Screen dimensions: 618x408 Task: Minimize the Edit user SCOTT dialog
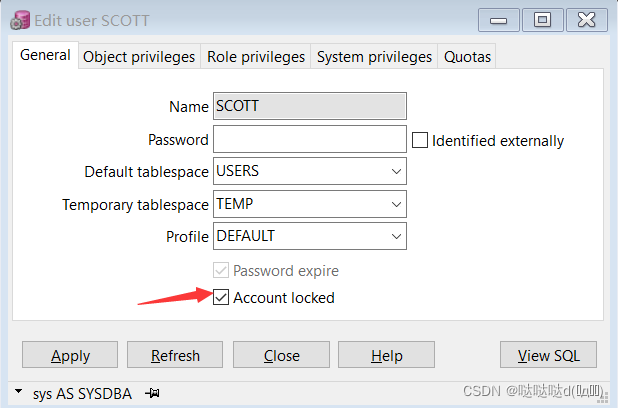(x=500, y=19)
